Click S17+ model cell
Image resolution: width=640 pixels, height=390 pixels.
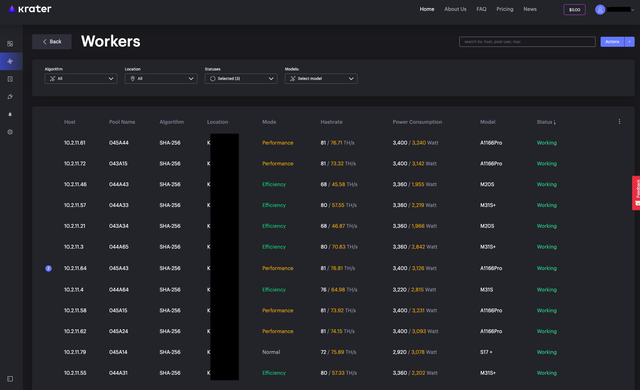(x=486, y=352)
